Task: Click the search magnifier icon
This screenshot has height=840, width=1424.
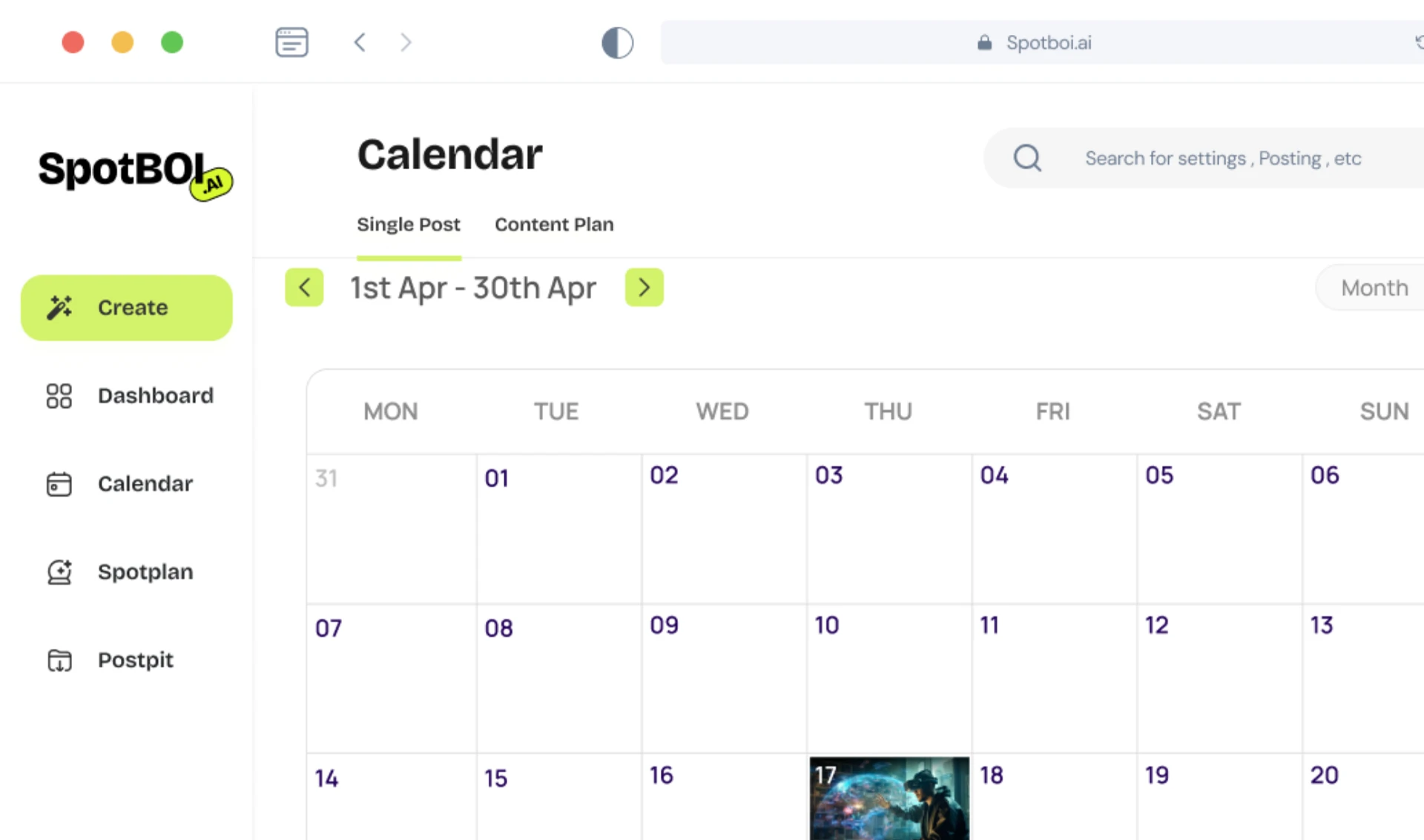Action: click(x=1027, y=158)
